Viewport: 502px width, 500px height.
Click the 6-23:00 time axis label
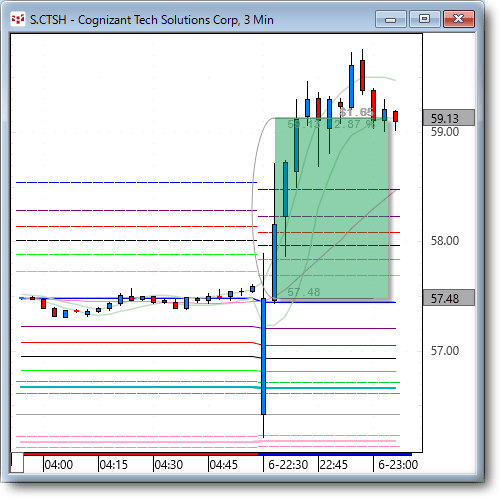[x=398, y=465]
